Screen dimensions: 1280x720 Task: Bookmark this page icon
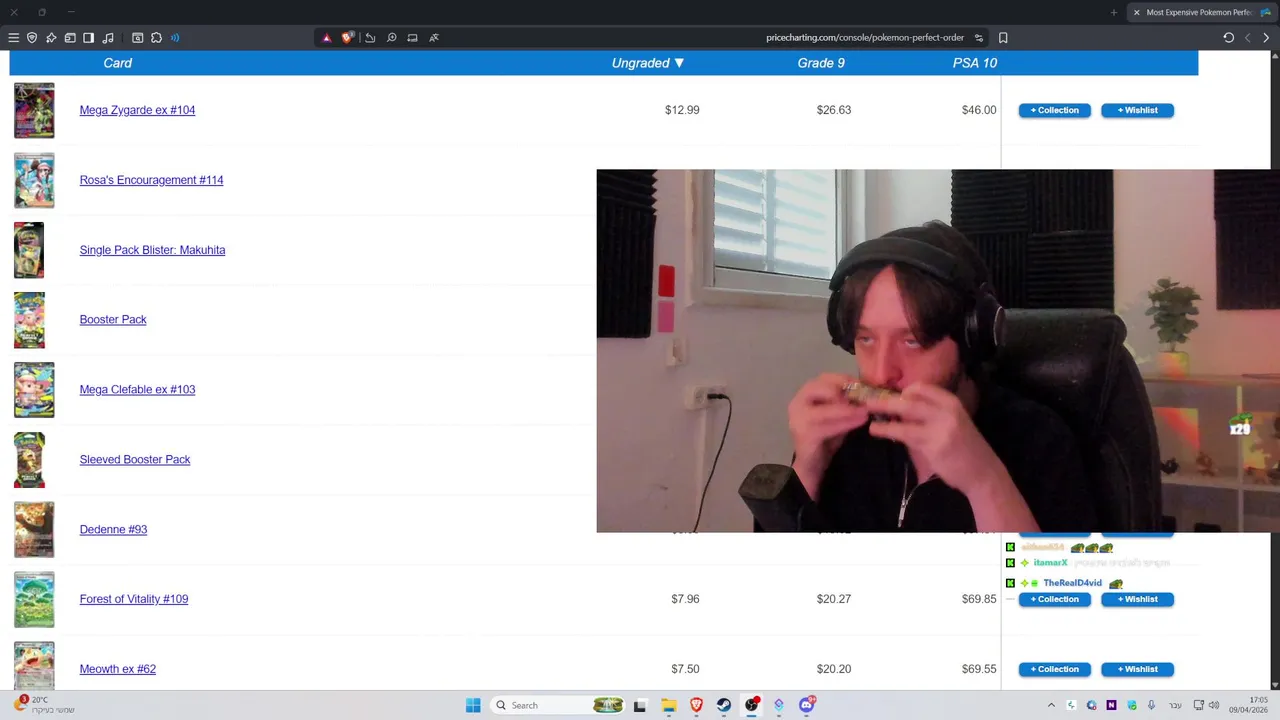1003,38
